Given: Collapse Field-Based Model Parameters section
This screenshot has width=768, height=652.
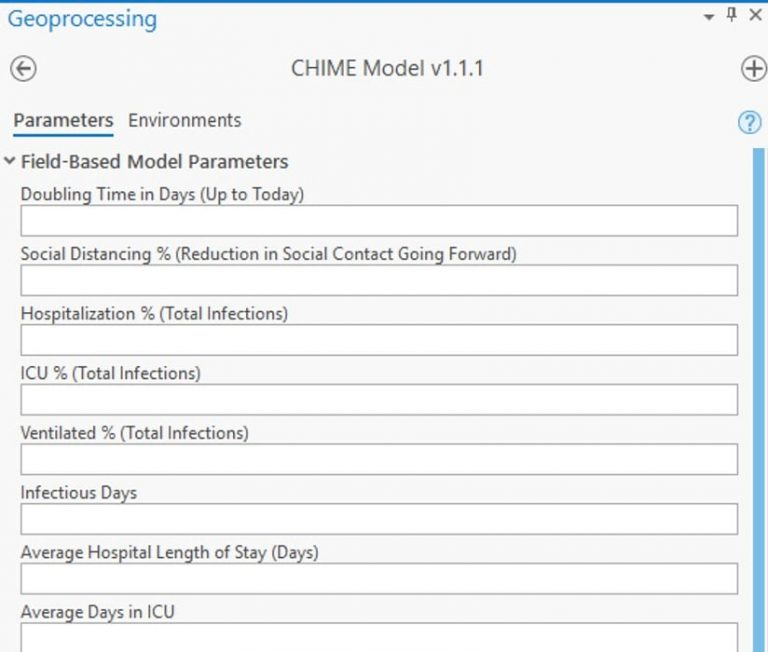Looking at the screenshot, I should point(10,161).
